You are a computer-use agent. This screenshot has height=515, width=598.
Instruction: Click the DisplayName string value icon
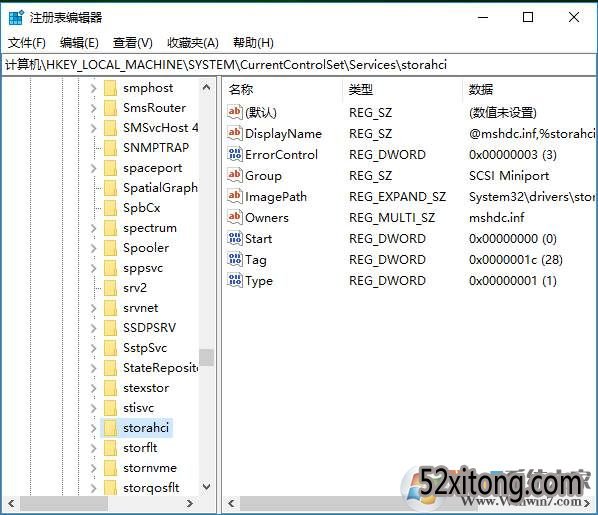pyautogui.click(x=235, y=132)
